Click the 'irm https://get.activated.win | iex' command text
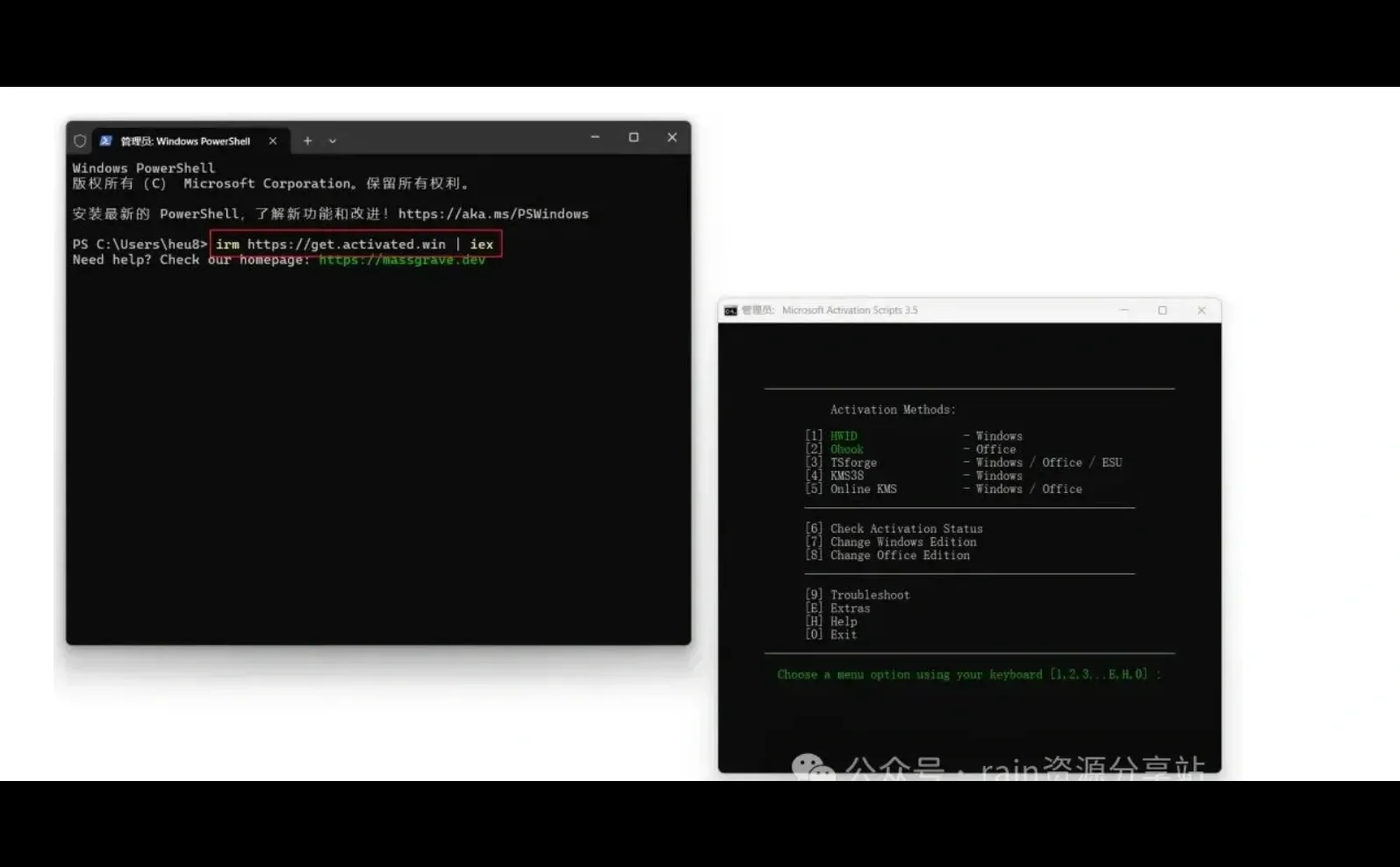This screenshot has height=867, width=1400. tap(355, 244)
